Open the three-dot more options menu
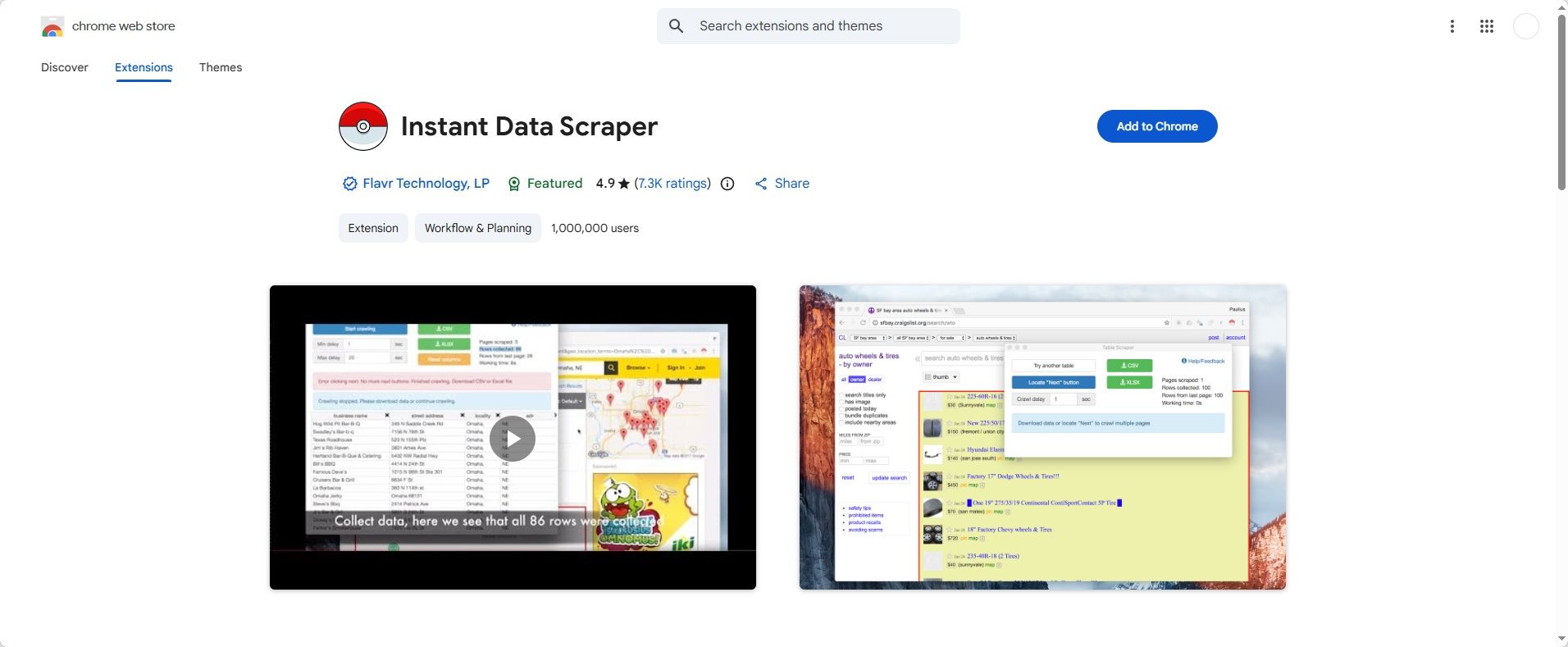1568x647 pixels. (1452, 26)
